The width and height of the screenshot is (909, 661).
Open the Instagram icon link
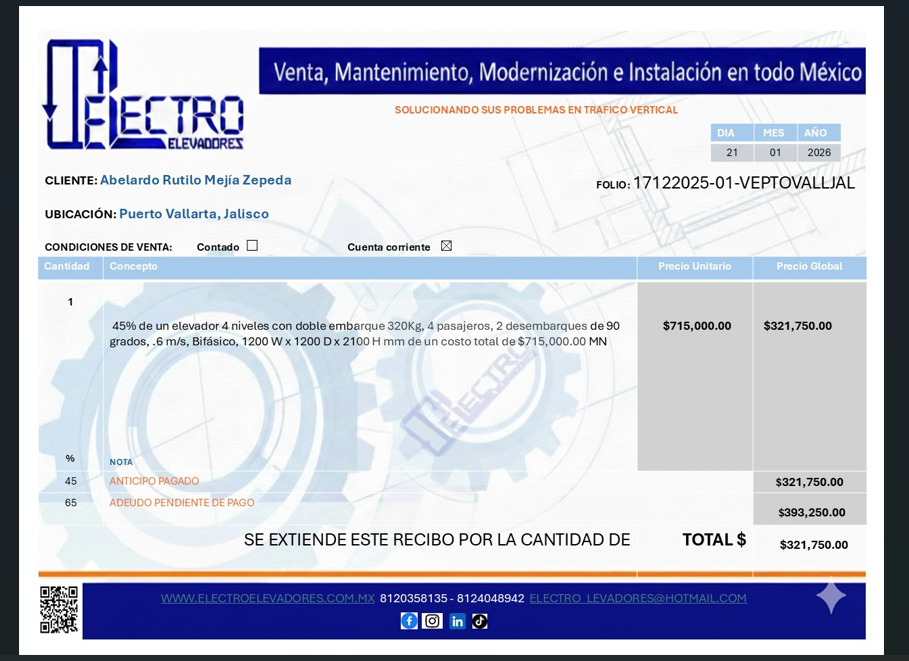coord(432,621)
